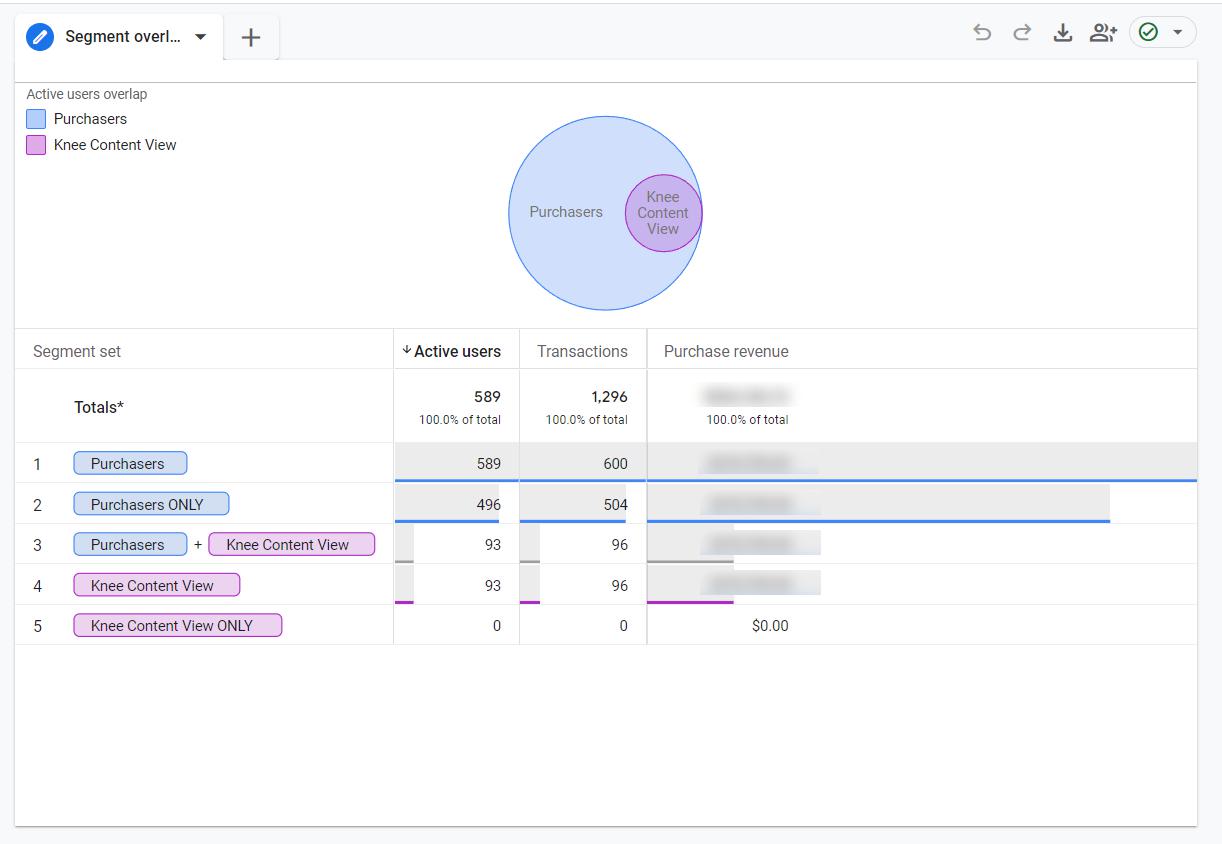Viewport: 1222px width, 844px height.
Task: Export the exploration data via download icon
Action: (1062, 32)
